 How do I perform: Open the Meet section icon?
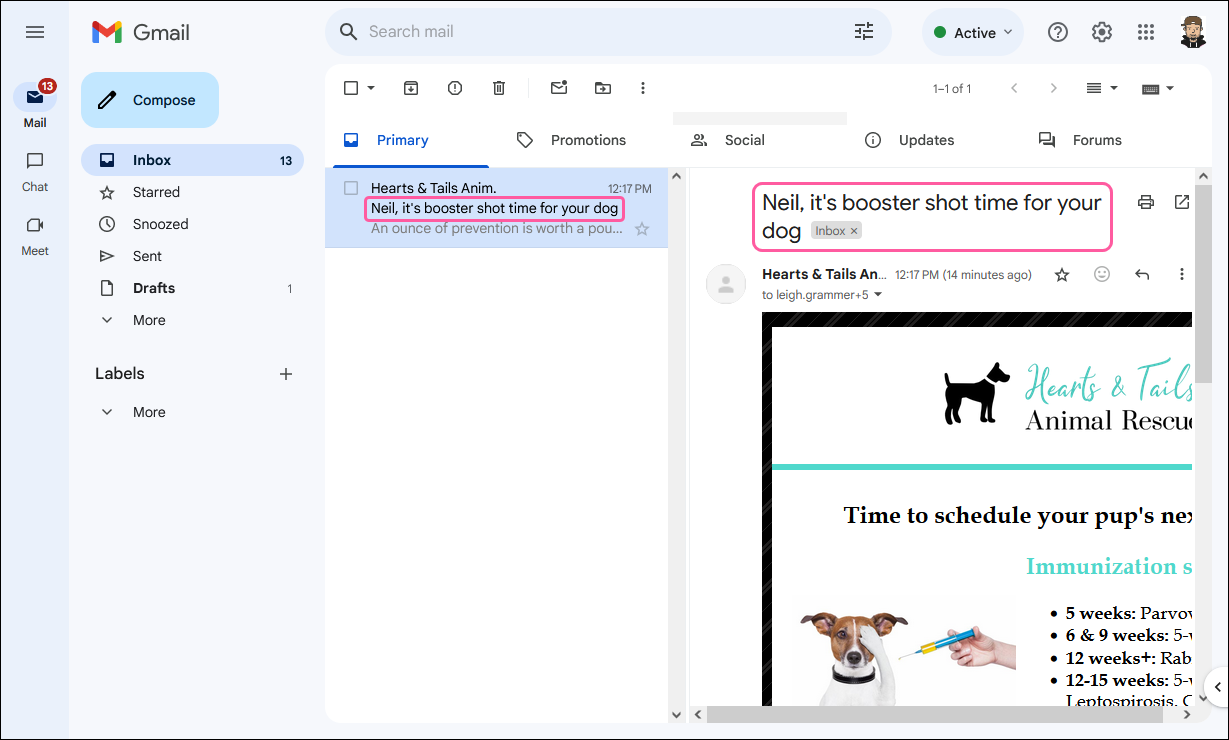click(35, 225)
